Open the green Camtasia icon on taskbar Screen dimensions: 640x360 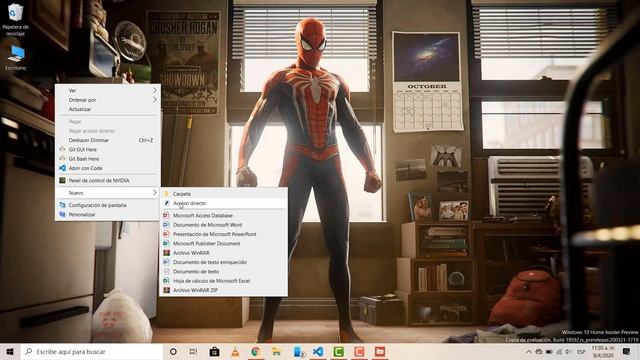pos(338,351)
